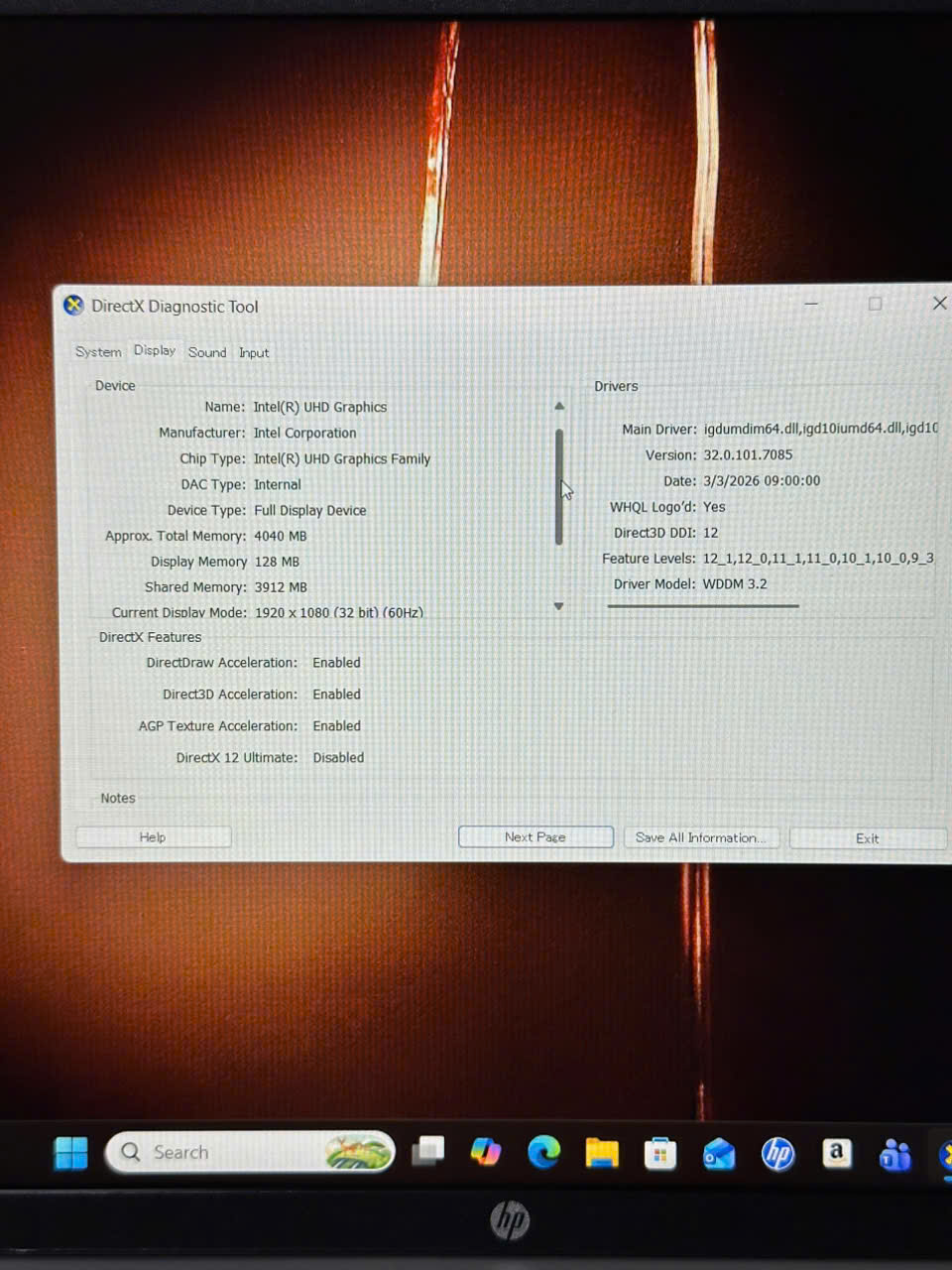Click Direct3D DDI '12' value
952x1270 pixels.
point(710,533)
